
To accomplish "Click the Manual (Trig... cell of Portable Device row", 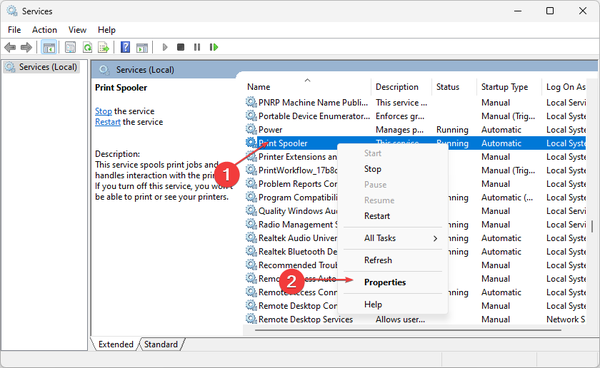I will point(508,116).
